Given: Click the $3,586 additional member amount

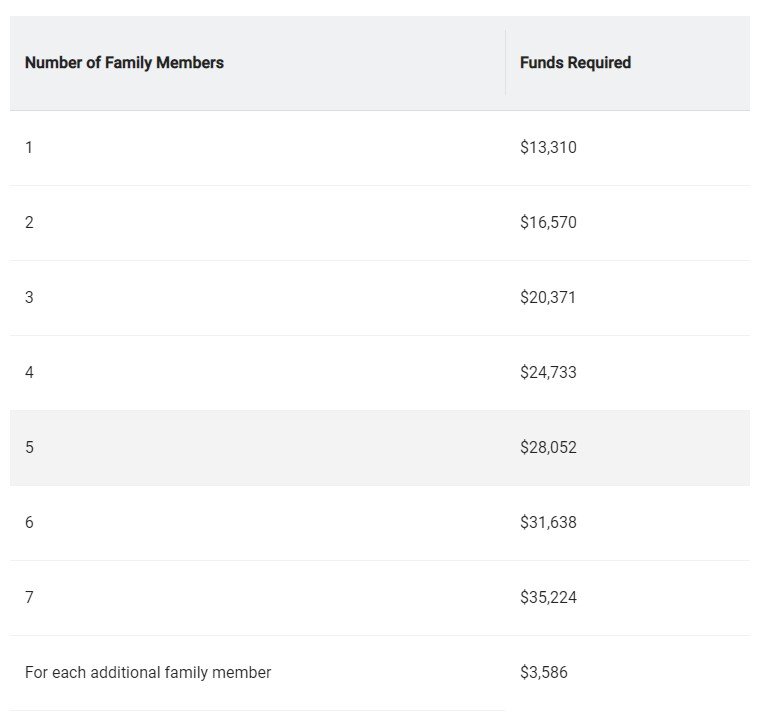Looking at the screenshot, I should 543,673.
